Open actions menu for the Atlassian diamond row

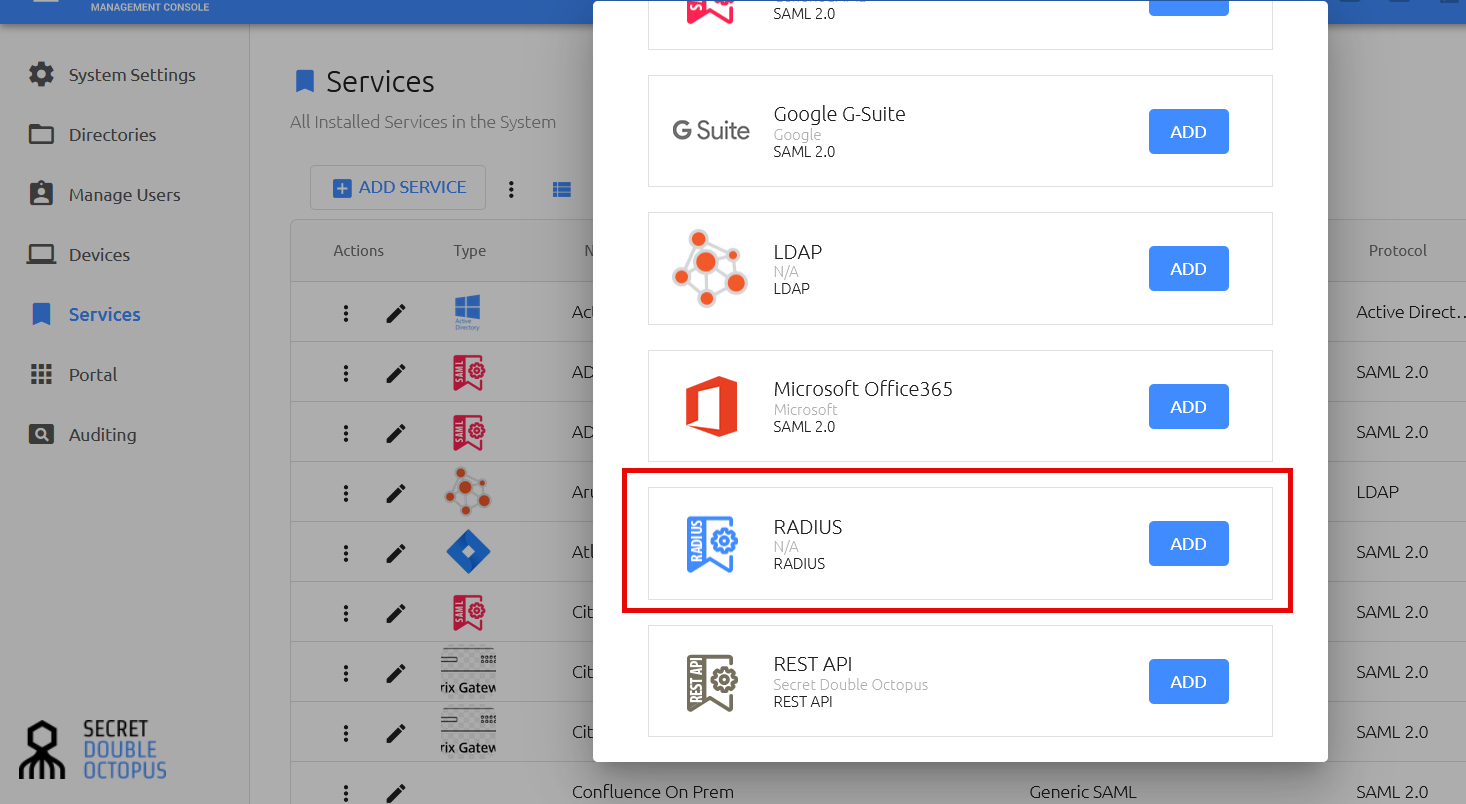point(346,553)
